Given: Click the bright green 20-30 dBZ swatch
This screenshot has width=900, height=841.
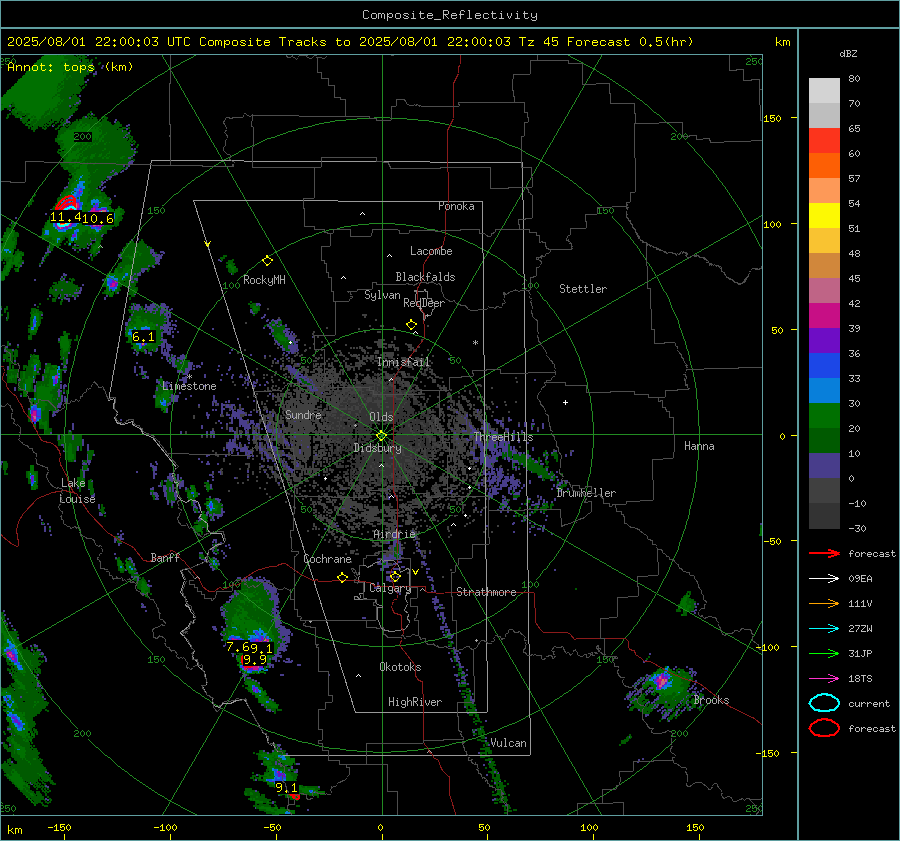Looking at the screenshot, I should pos(824,416).
